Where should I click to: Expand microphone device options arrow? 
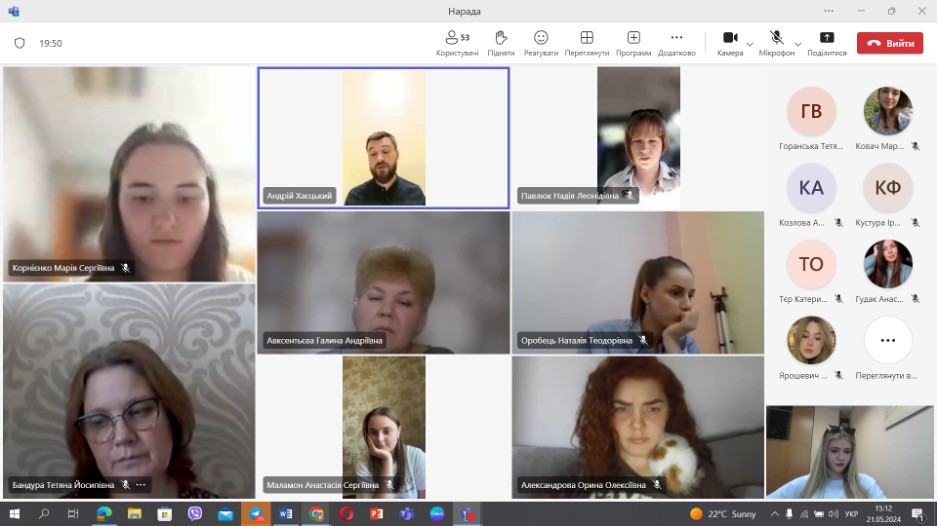coord(798,44)
